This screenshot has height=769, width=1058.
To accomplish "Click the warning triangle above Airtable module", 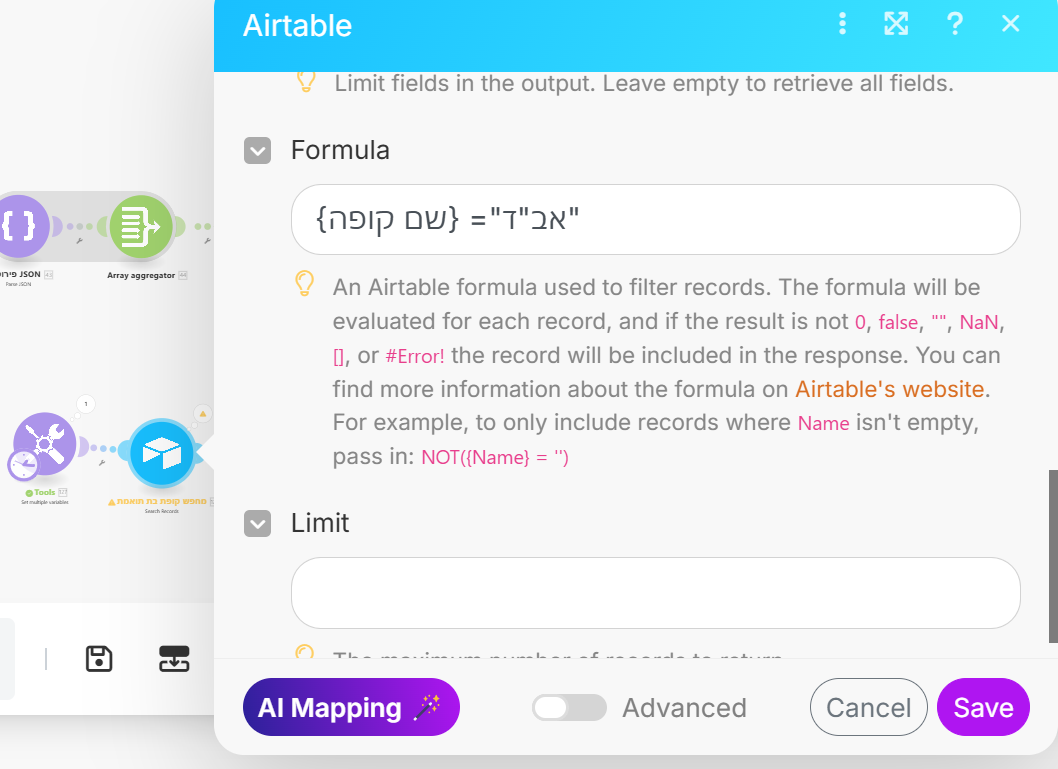I will point(202,412).
